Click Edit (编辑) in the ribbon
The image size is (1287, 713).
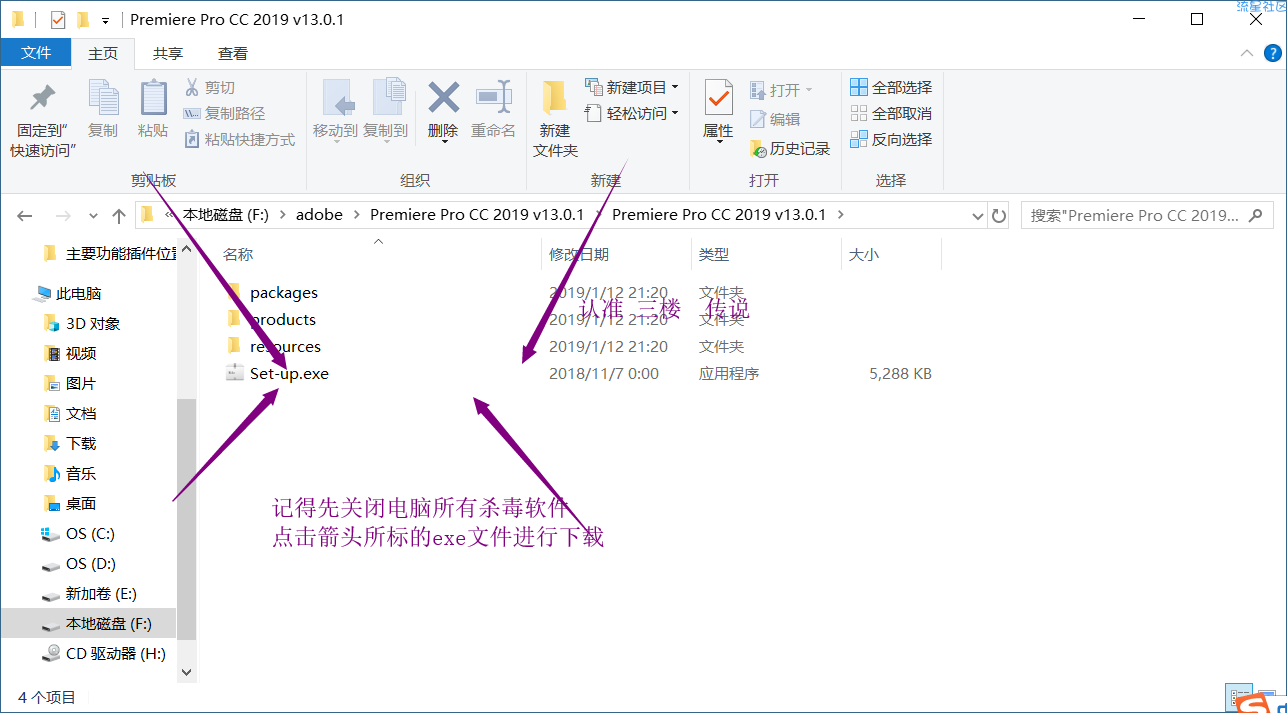(775, 119)
